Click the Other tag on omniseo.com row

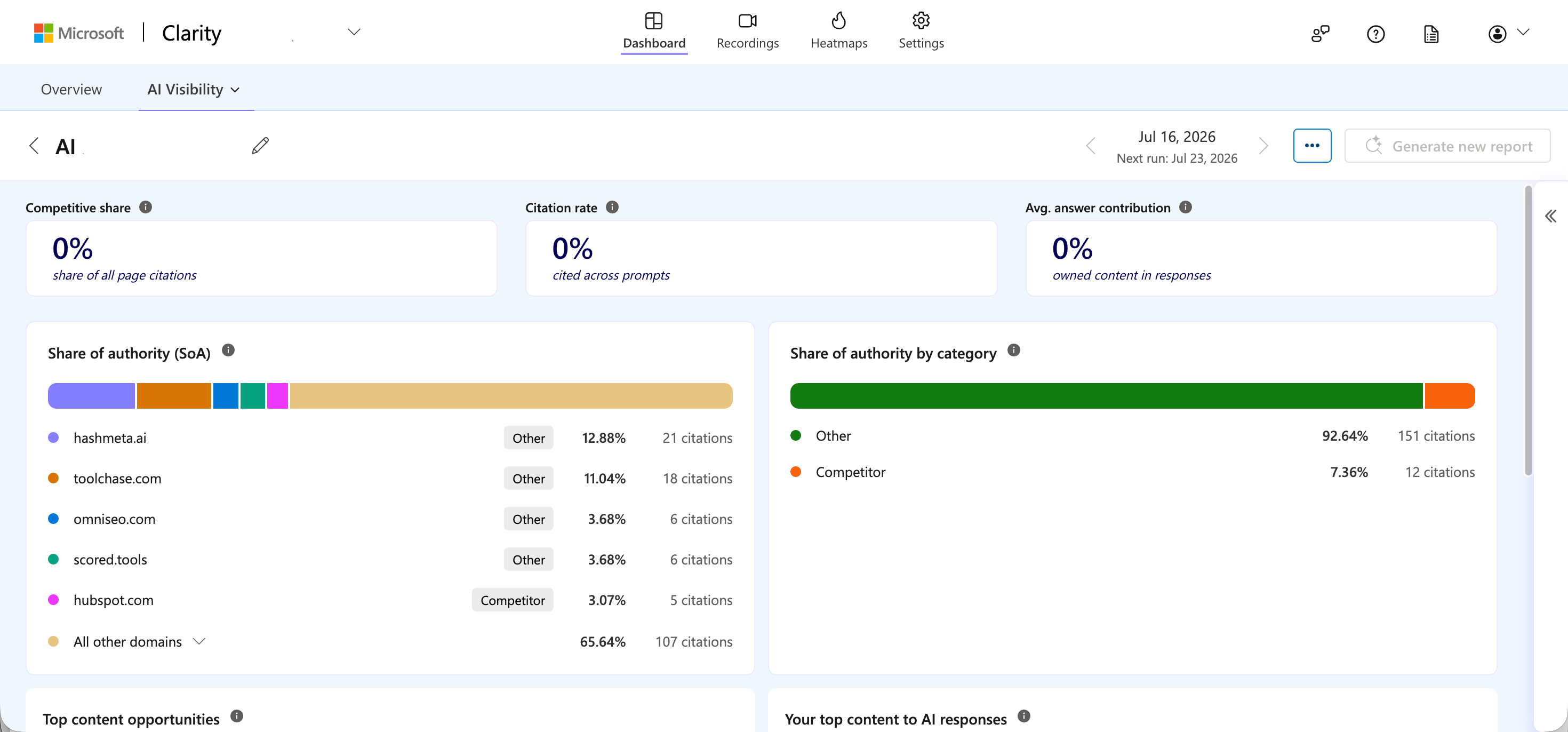[529, 519]
